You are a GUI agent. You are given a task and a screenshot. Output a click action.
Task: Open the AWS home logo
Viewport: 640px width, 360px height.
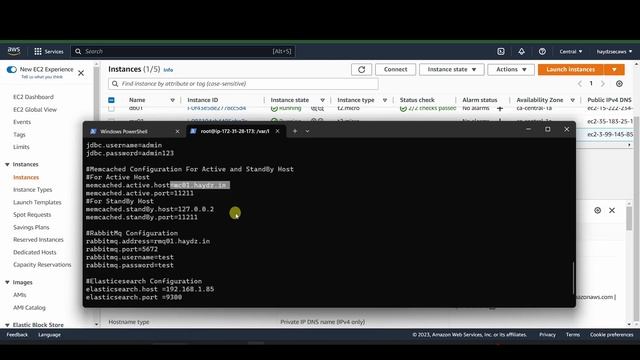tap(13, 51)
